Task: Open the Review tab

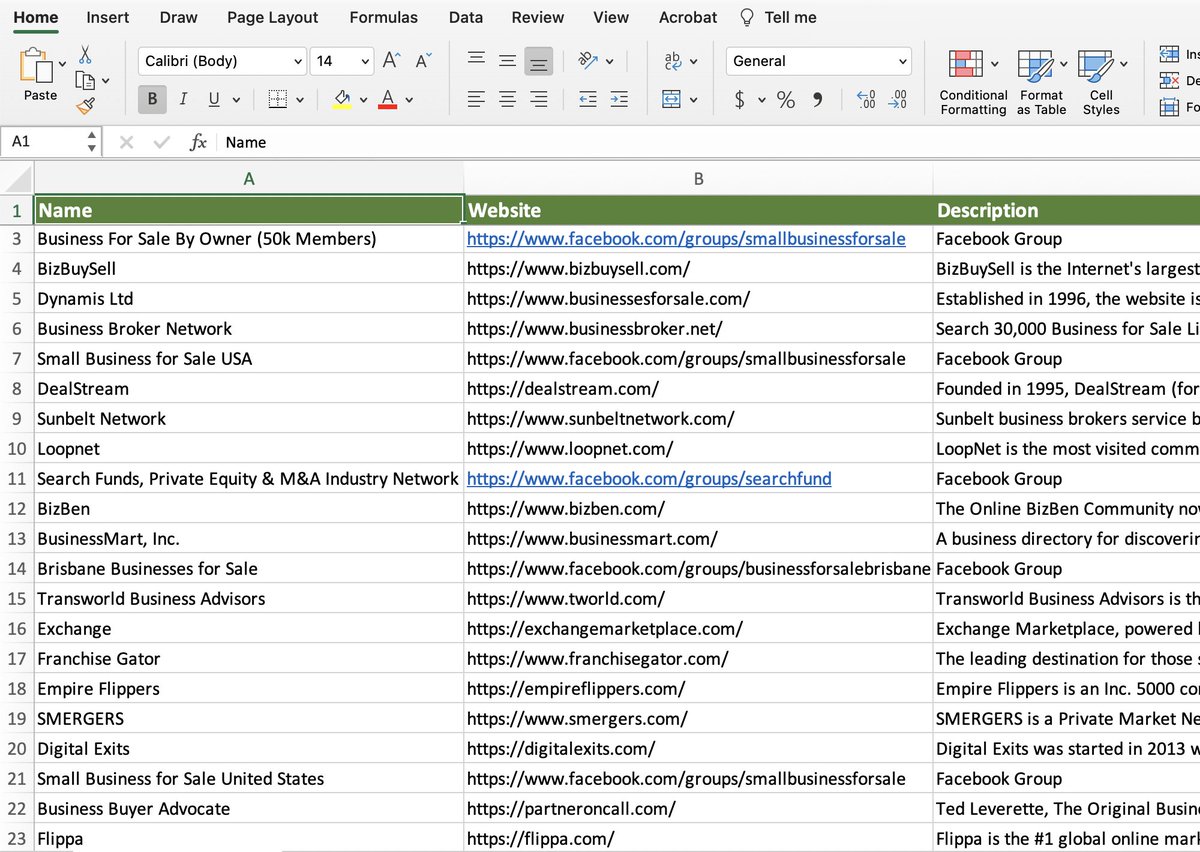Action: (537, 17)
